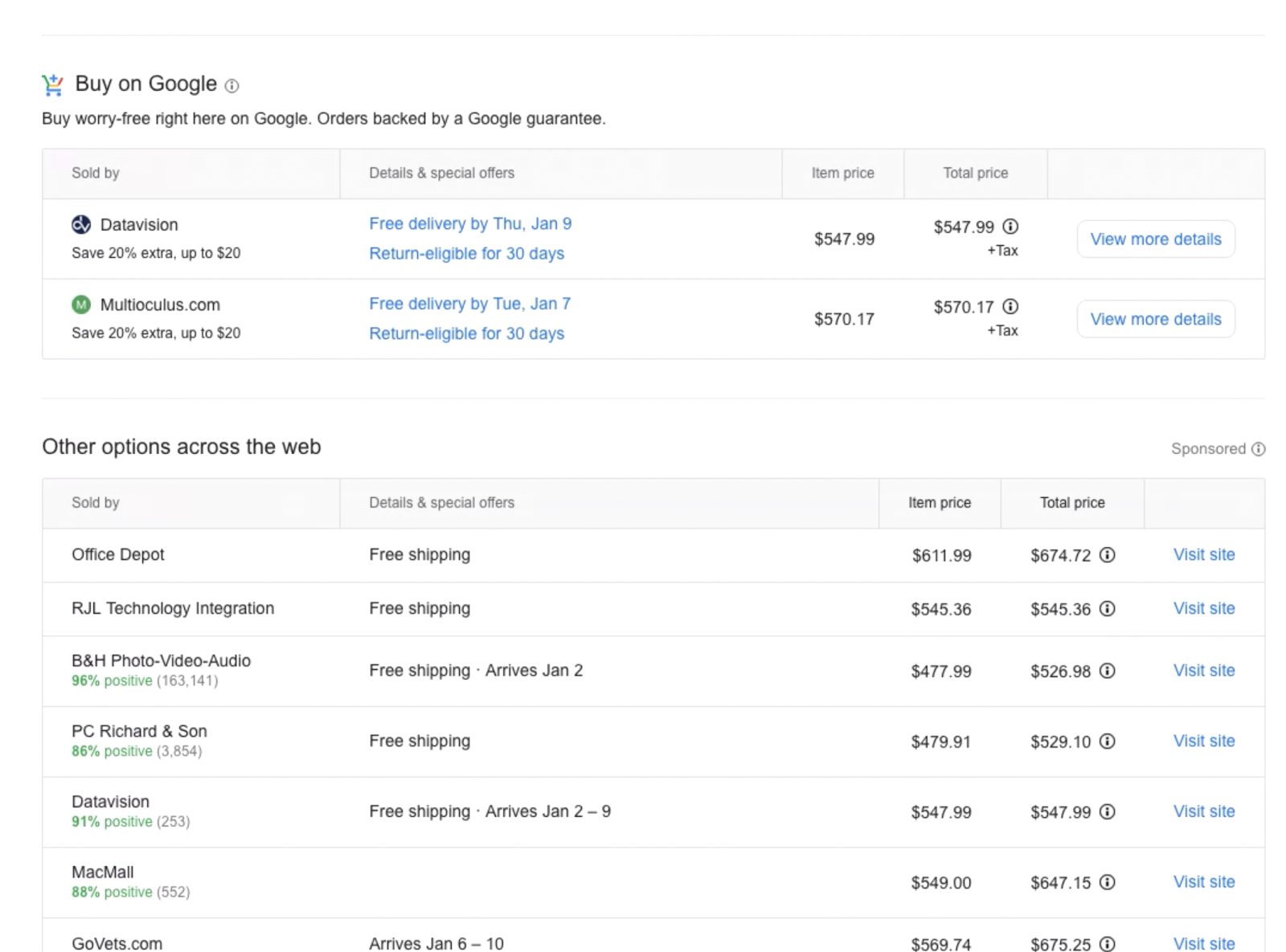
Task: Show total price info for MacMall $647.15
Action: (x=1107, y=882)
